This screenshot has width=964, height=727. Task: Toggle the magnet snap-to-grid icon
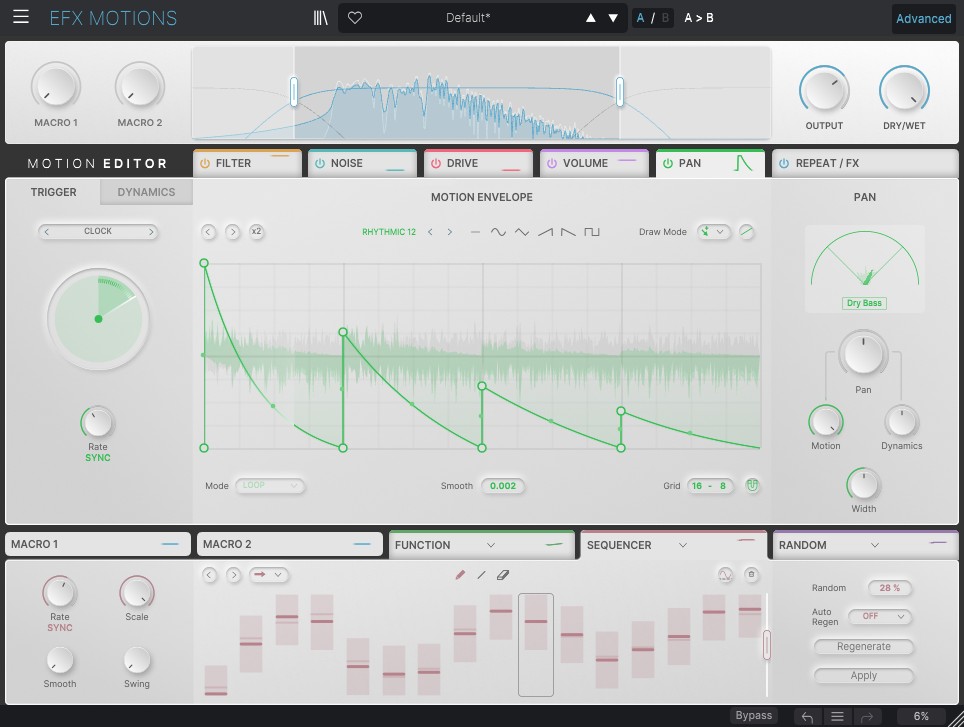pyautogui.click(x=752, y=485)
